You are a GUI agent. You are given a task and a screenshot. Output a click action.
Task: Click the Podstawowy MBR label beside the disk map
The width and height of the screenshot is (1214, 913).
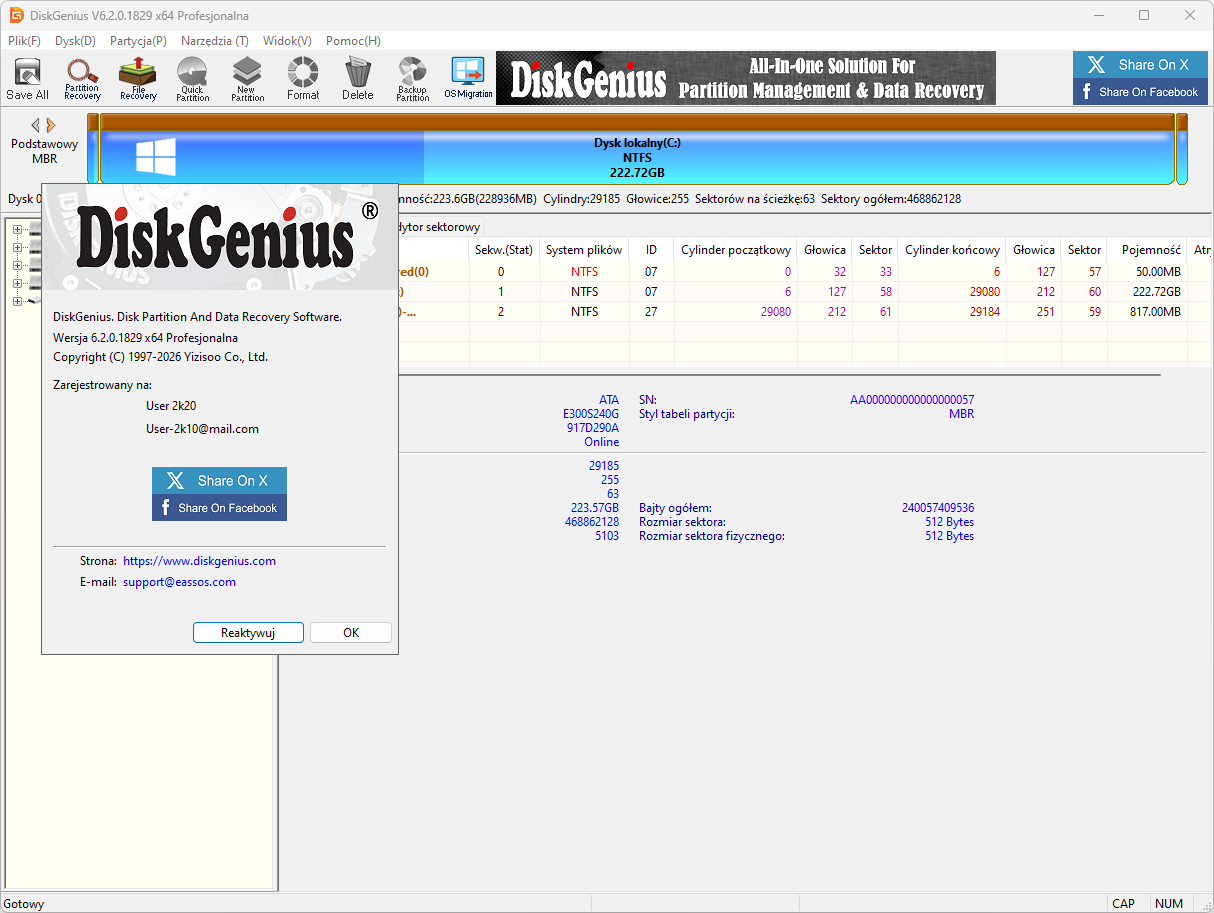pos(45,151)
